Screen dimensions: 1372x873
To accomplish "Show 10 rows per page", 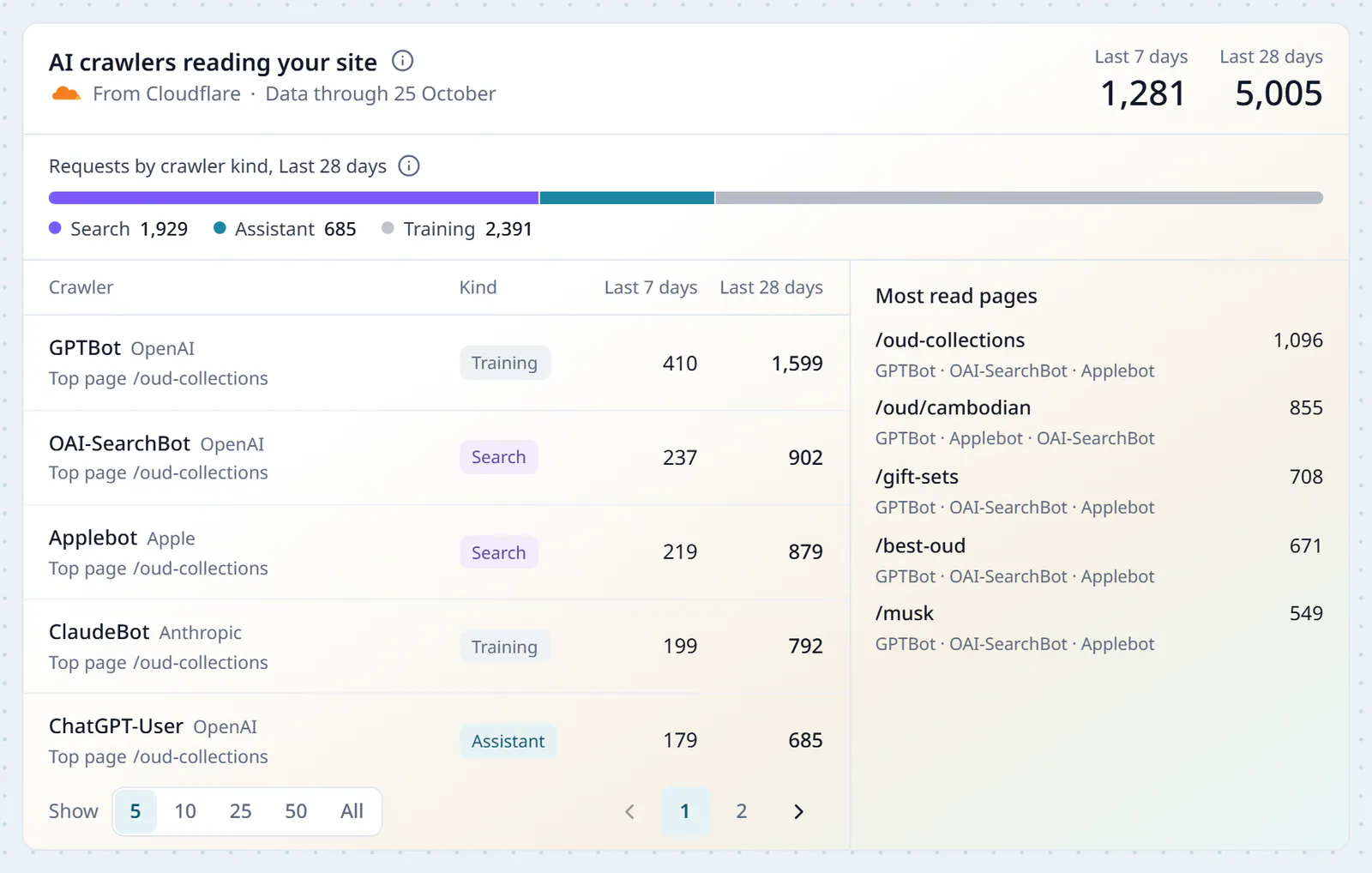I will pyautogui.click(x=185, y=811).
